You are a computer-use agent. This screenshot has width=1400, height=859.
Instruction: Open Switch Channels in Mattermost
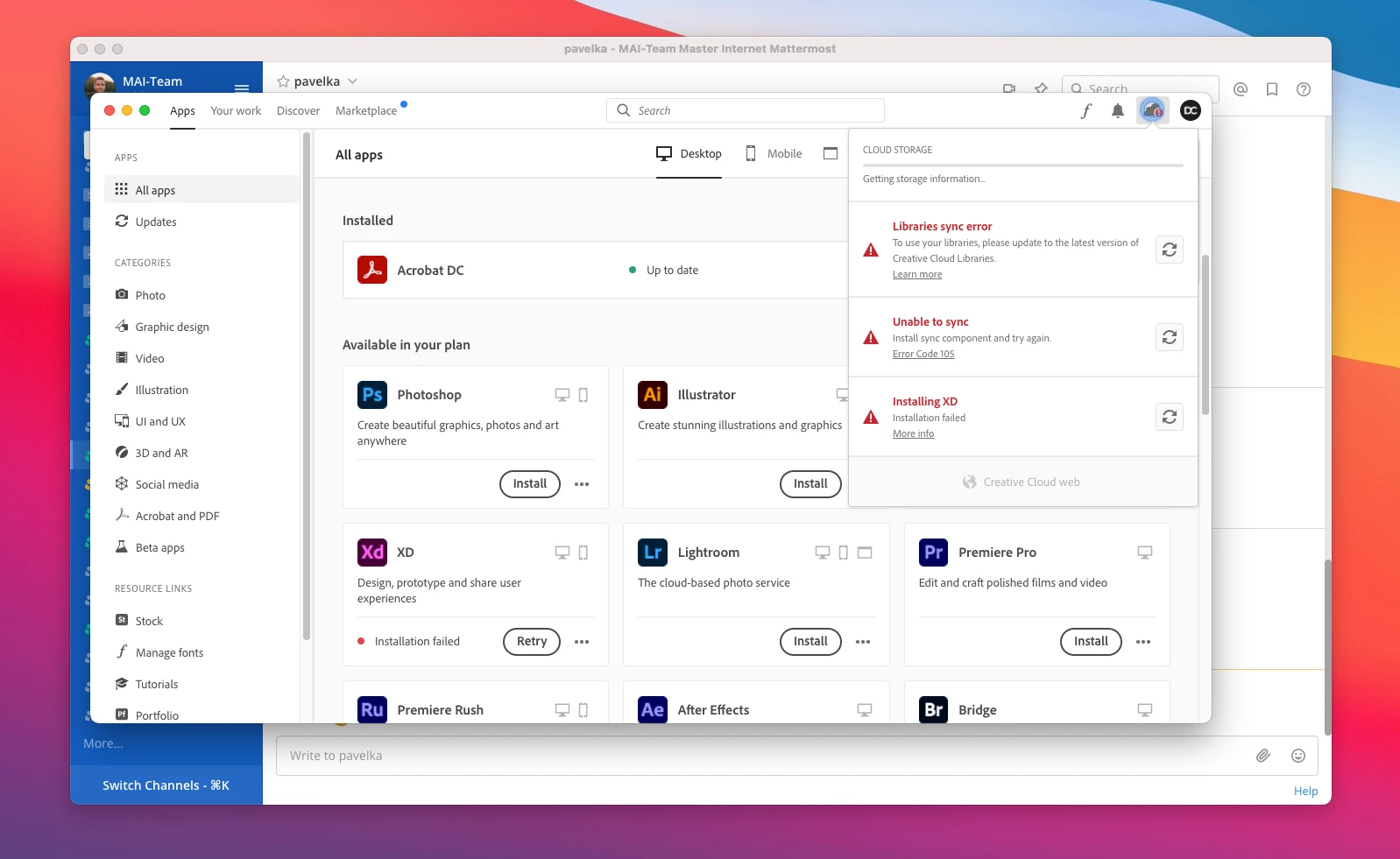pos(166,785)
